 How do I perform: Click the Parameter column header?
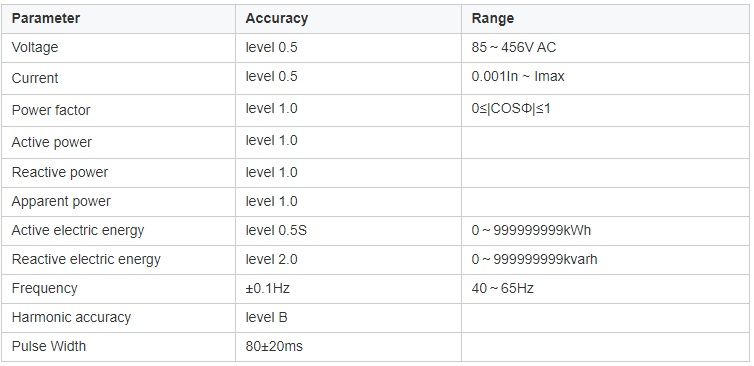pyautogui.click(x=118, y=19)
